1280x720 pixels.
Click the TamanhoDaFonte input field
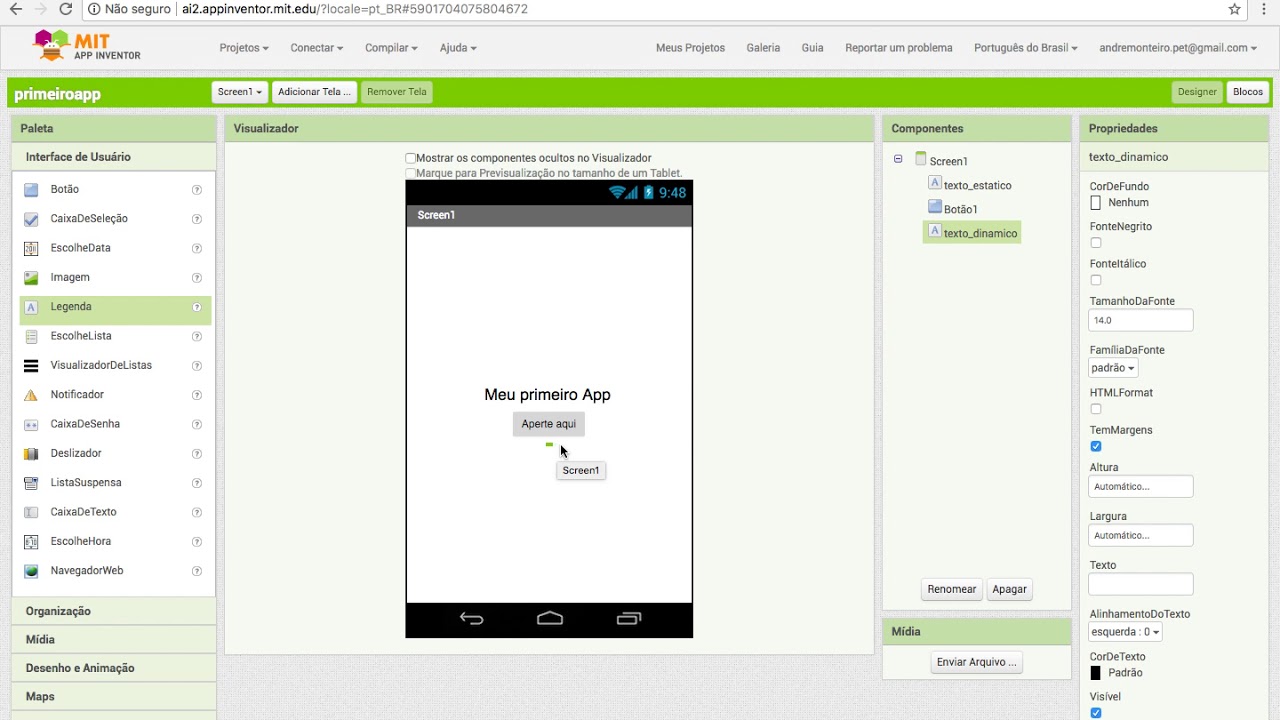[1140, 321]
